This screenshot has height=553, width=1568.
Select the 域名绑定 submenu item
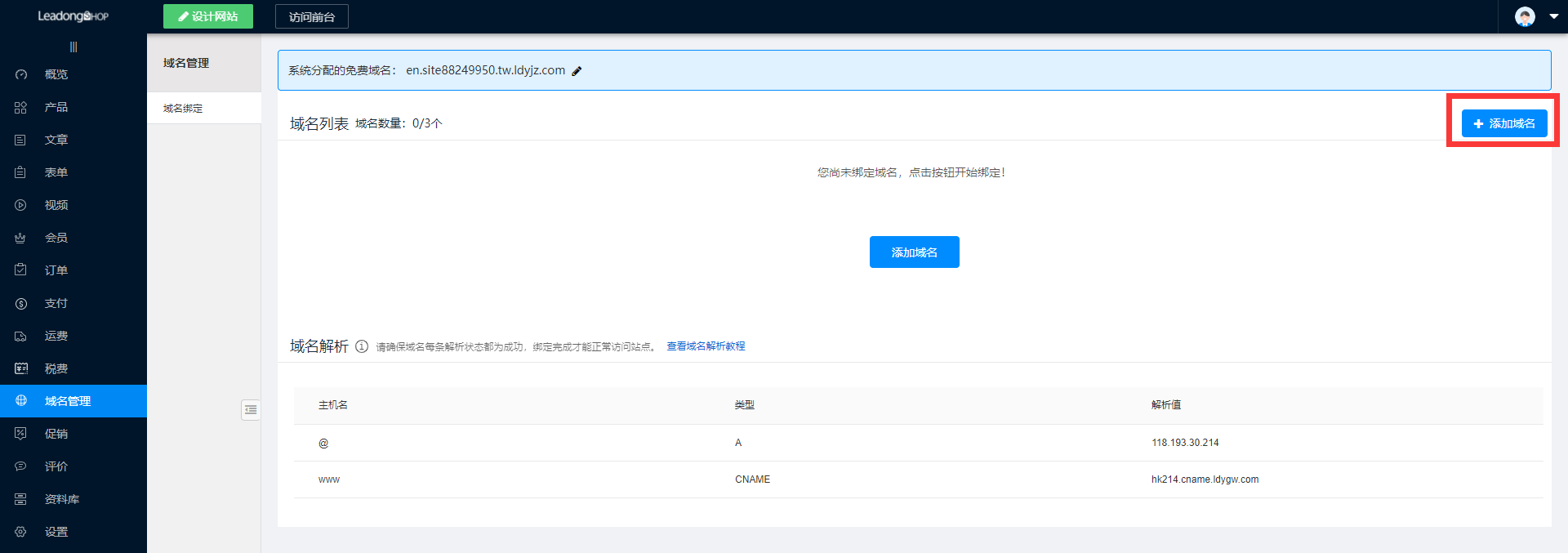point(183,108)
